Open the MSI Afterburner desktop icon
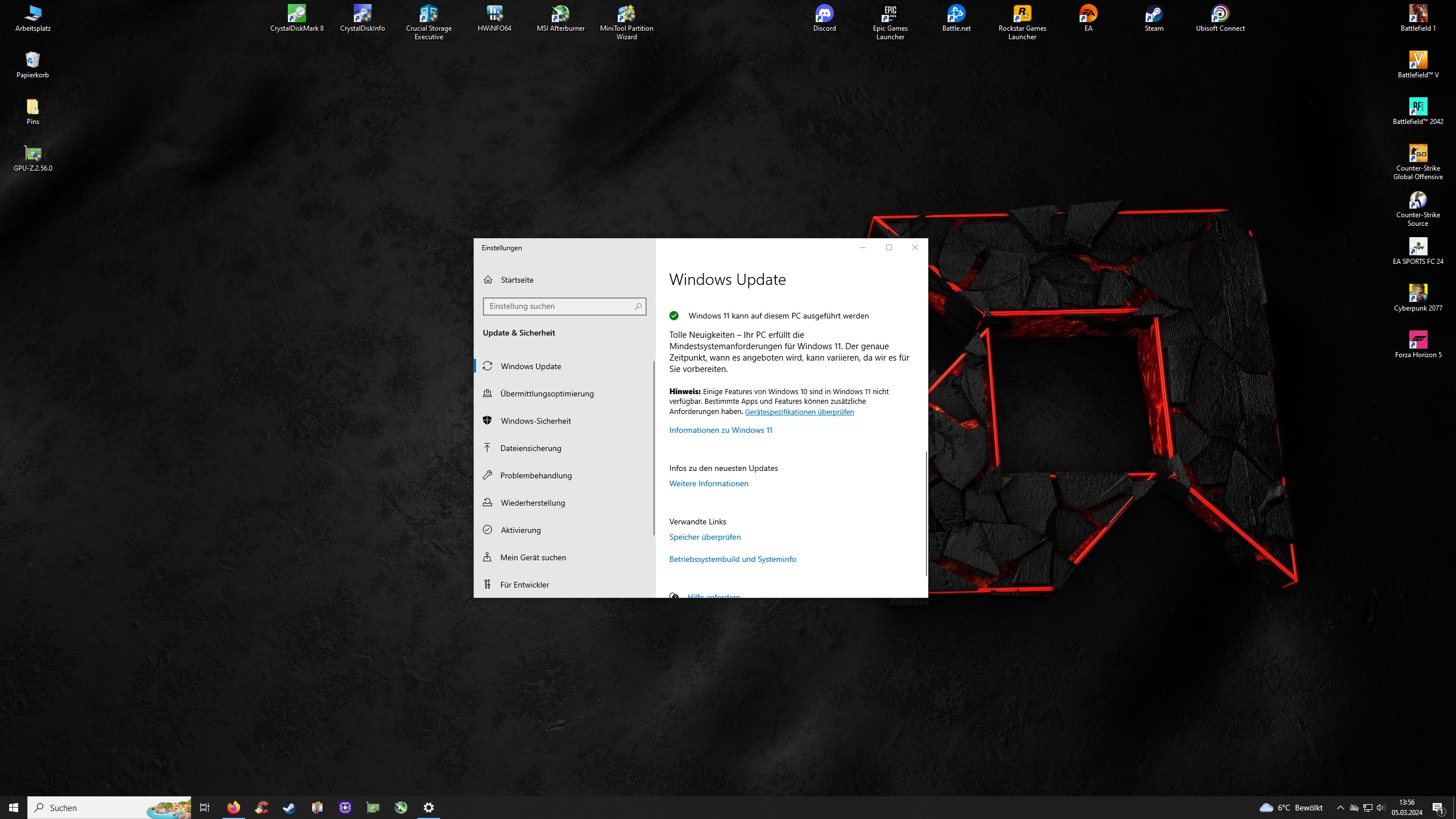Screen dimensions: 1456x819 tap(560, 14)
